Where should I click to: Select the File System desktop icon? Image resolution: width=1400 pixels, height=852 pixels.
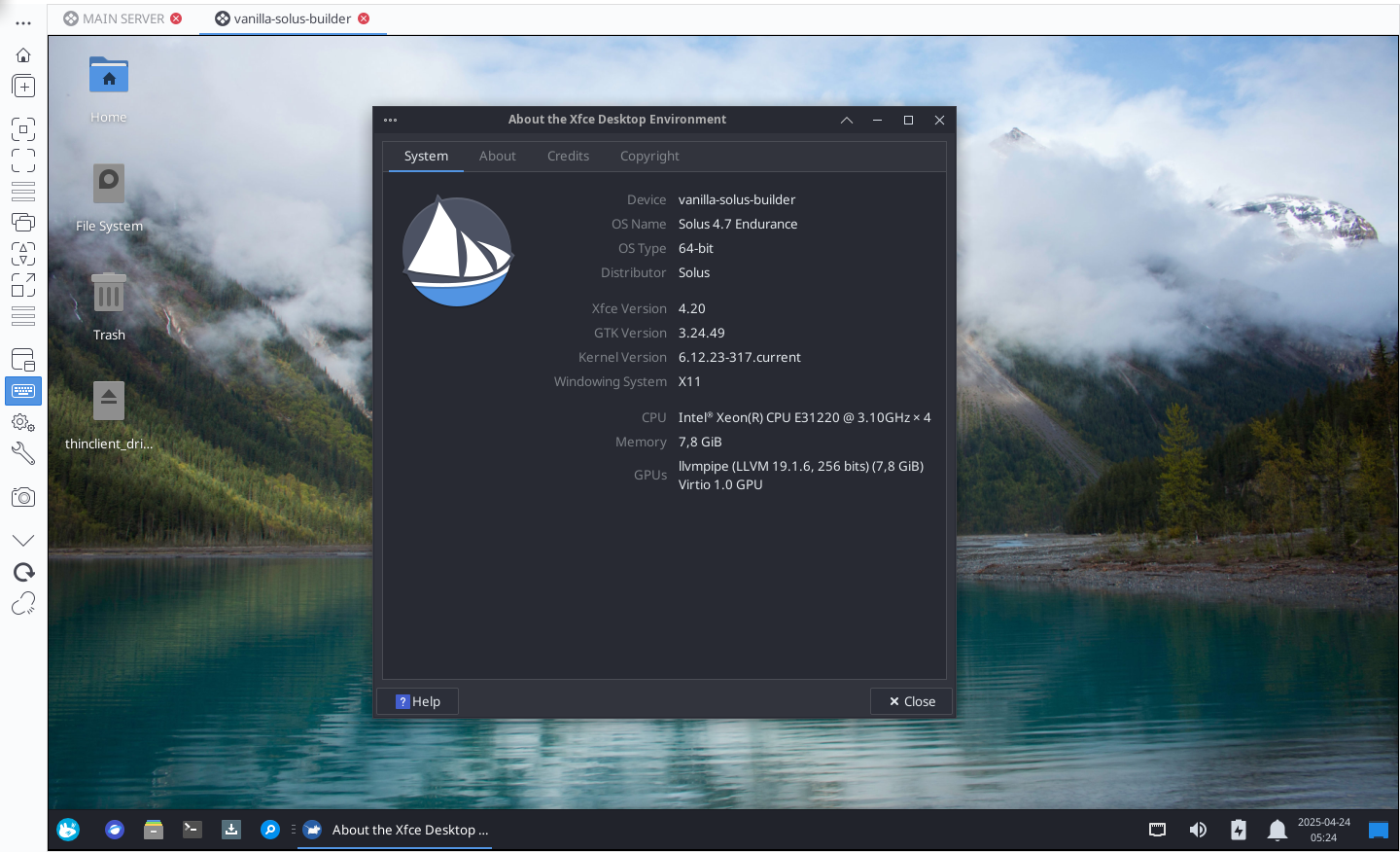tap(109, 184)
